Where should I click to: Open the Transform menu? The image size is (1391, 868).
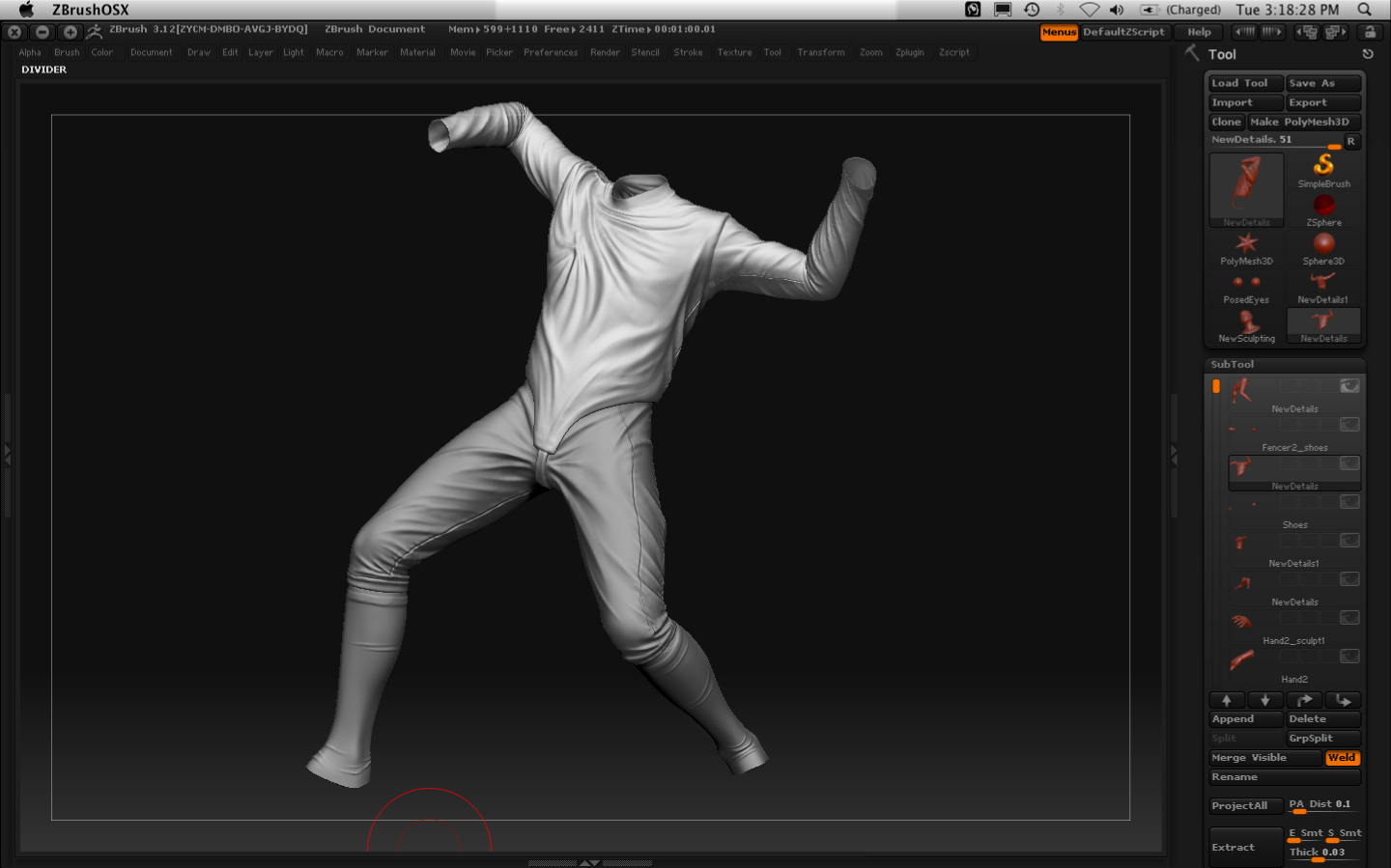pyautogui.click(x=821, y=52)
